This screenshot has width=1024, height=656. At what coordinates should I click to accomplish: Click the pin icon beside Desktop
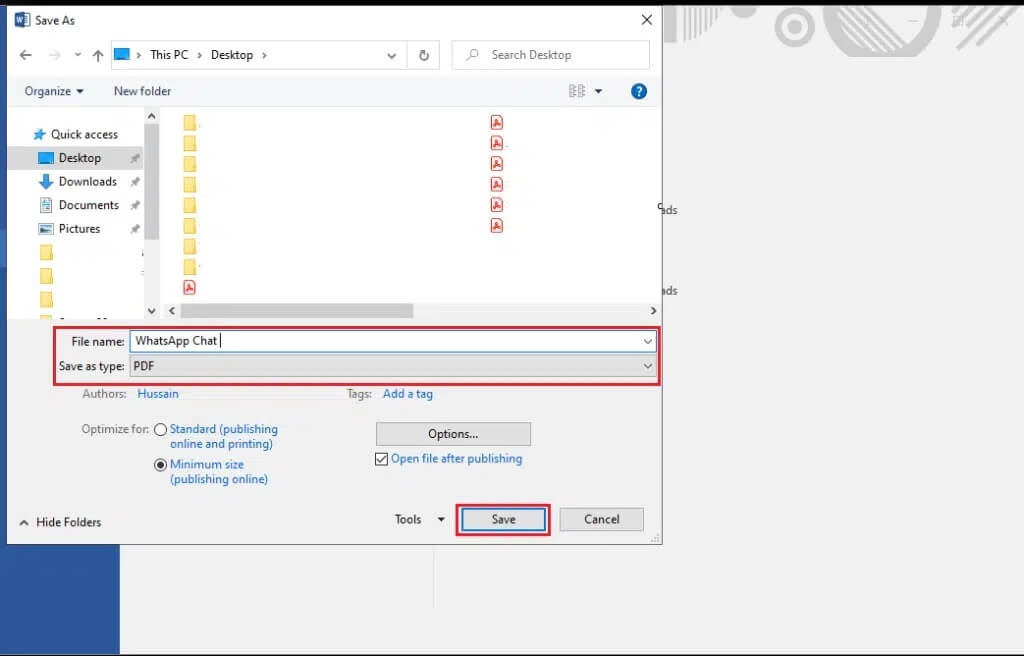click(x=135, y=158)
